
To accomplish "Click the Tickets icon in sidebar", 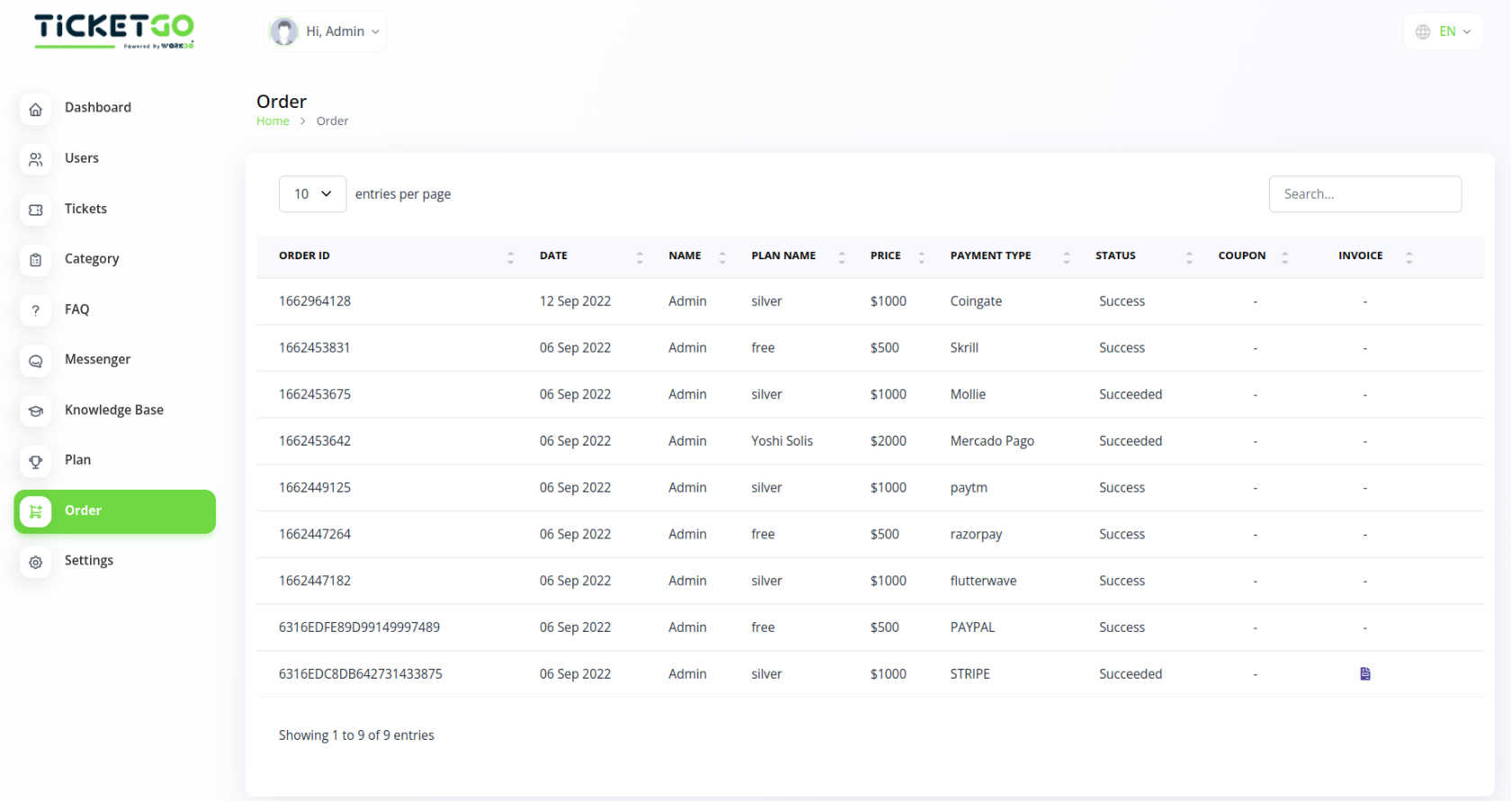I will [x=36, y=210].
